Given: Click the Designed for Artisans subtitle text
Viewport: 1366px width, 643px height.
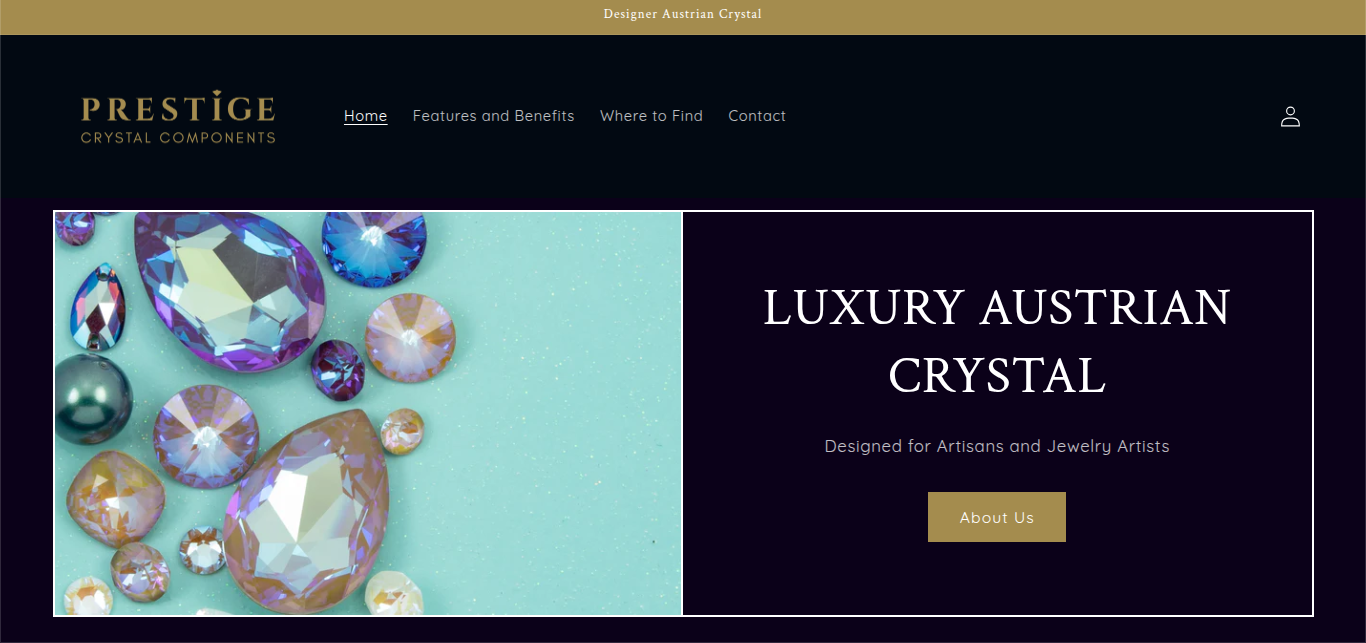Looking at the screenshot, I should [997, 446].
